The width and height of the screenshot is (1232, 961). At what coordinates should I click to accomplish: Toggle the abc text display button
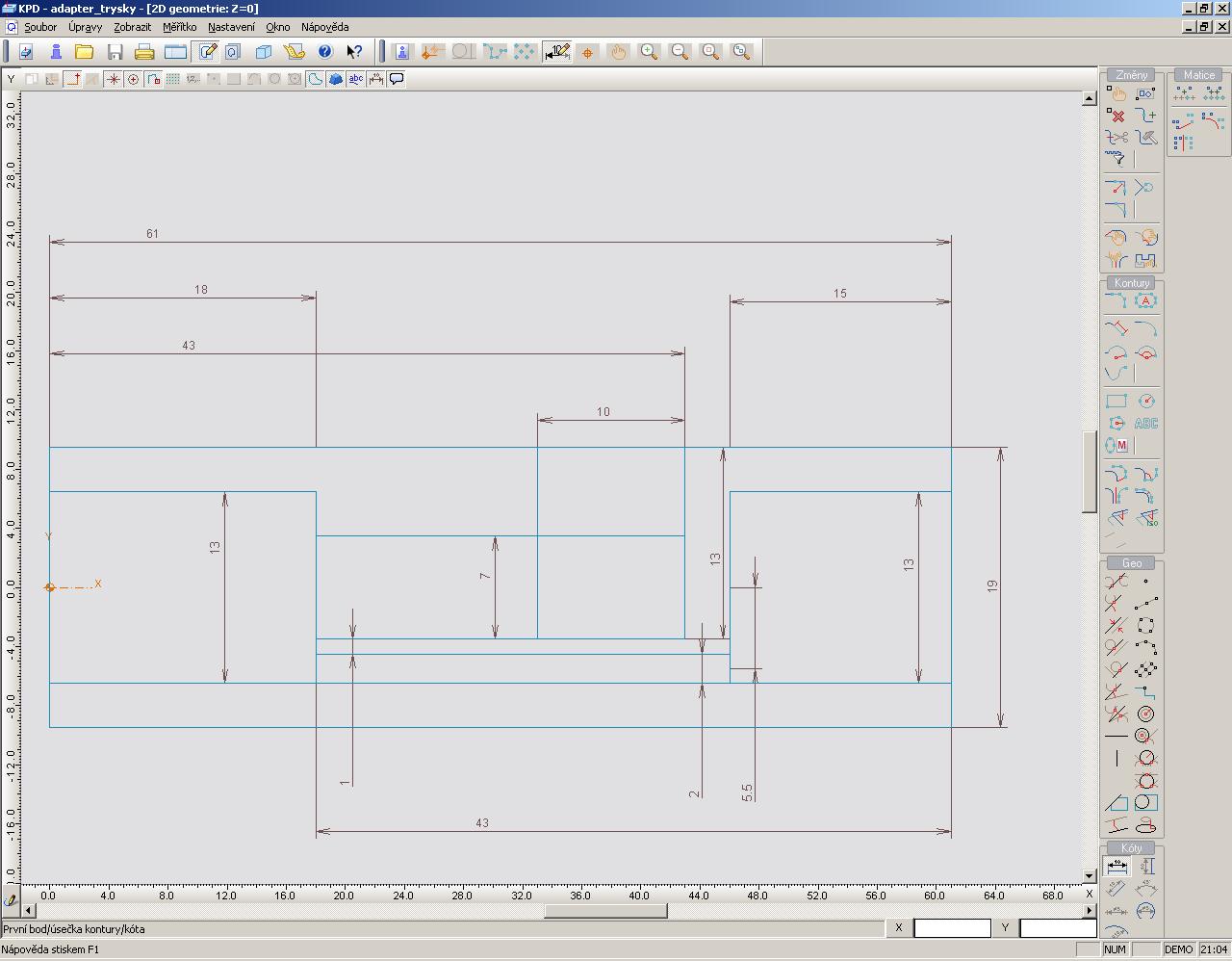(x=356, y=79)
